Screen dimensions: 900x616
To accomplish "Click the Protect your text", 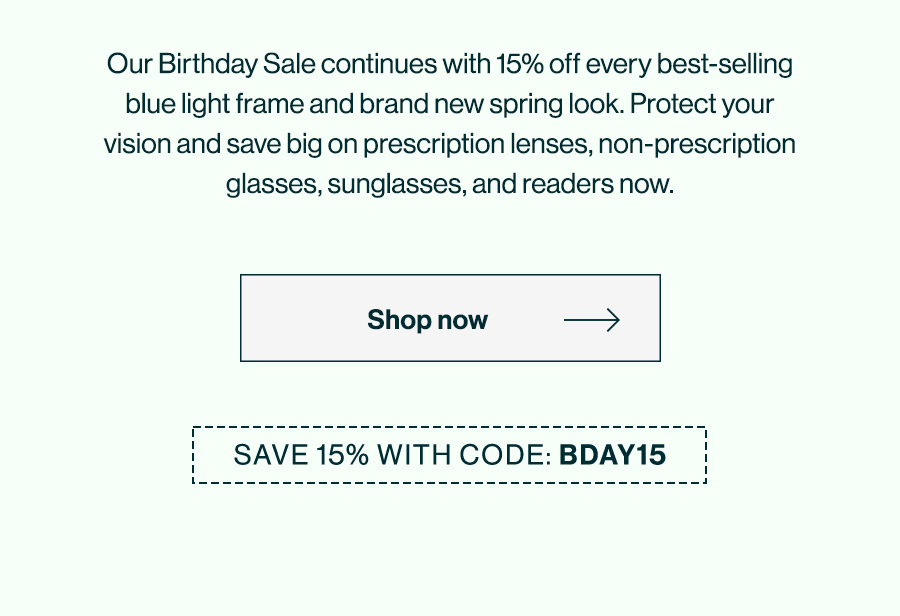I will point(702,104).
